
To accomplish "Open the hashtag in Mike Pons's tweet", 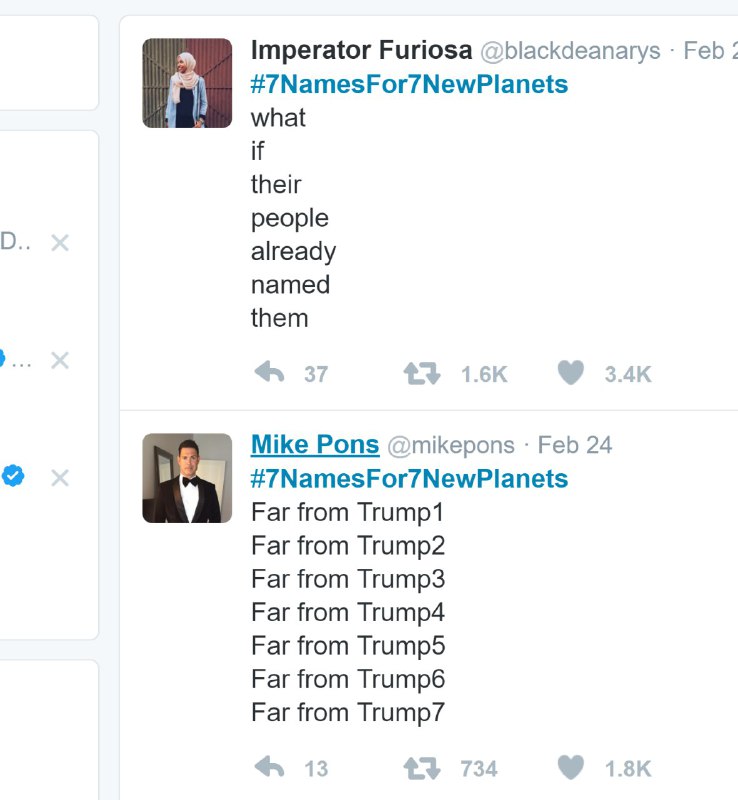I will click(409, 479).
